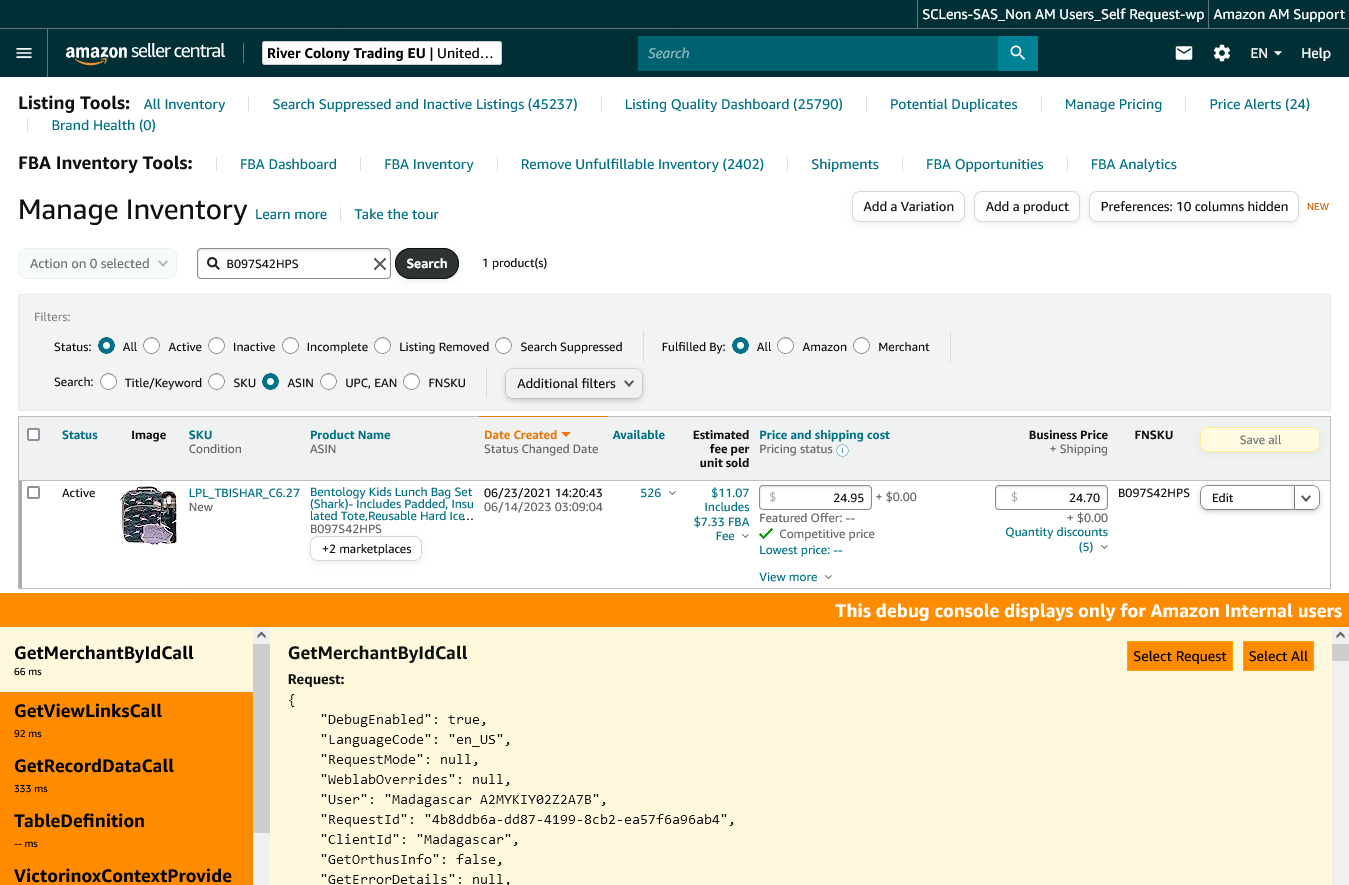
Task: Expand the available quantity 526 chevron
Action: point(672,493)
